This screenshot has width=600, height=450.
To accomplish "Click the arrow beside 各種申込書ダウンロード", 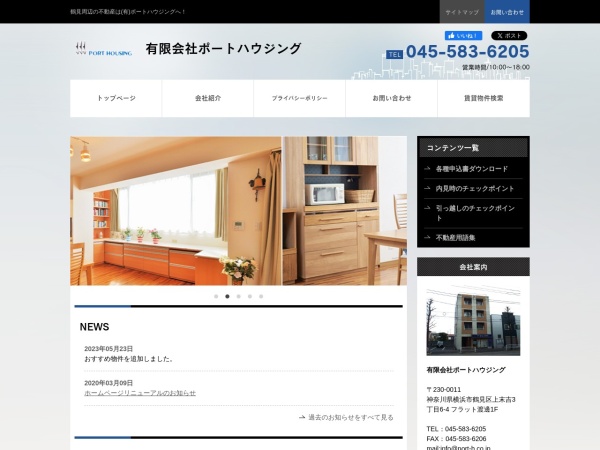I will 427,168.
